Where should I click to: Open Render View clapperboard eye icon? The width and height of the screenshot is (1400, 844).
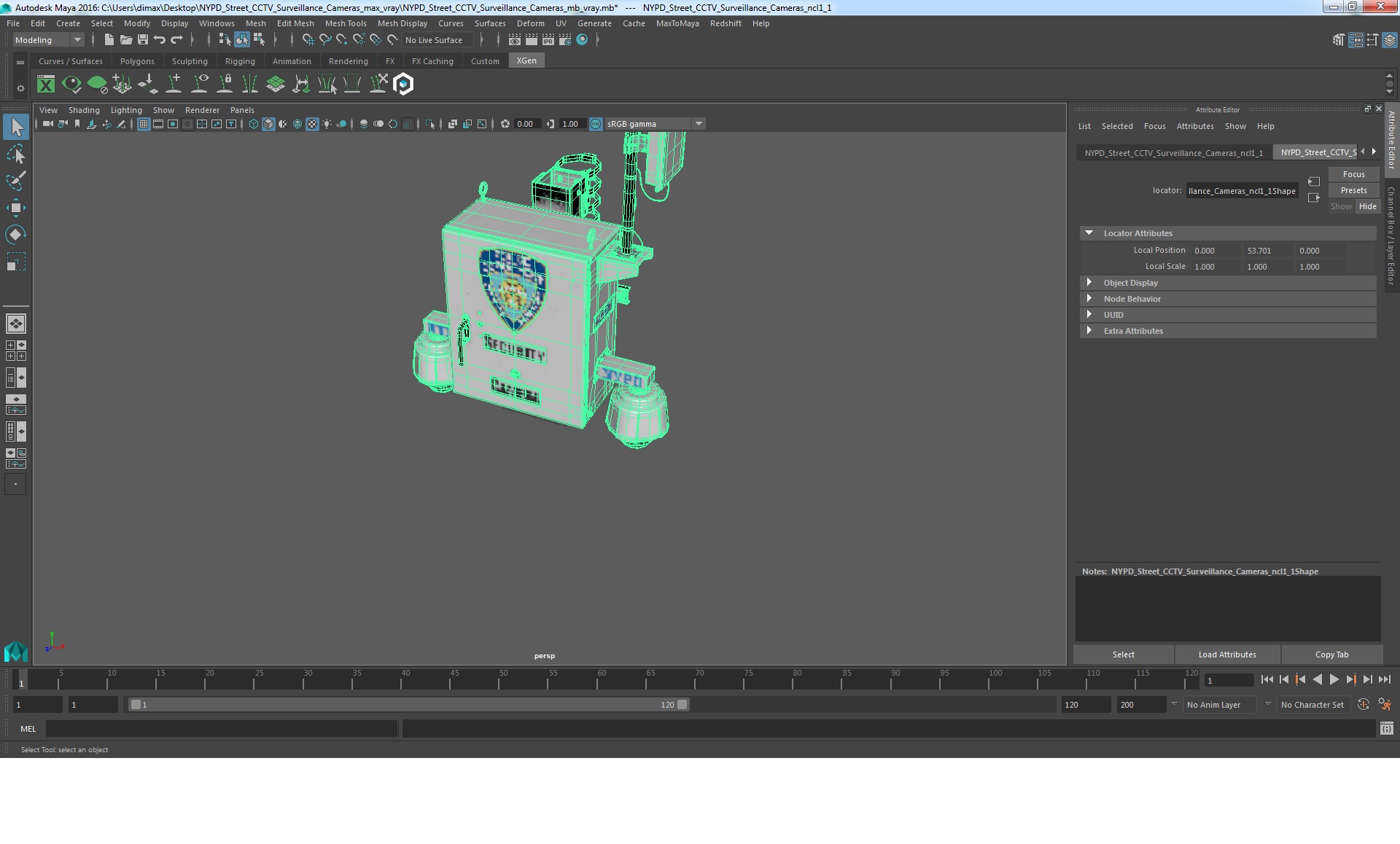coord(515,39)
